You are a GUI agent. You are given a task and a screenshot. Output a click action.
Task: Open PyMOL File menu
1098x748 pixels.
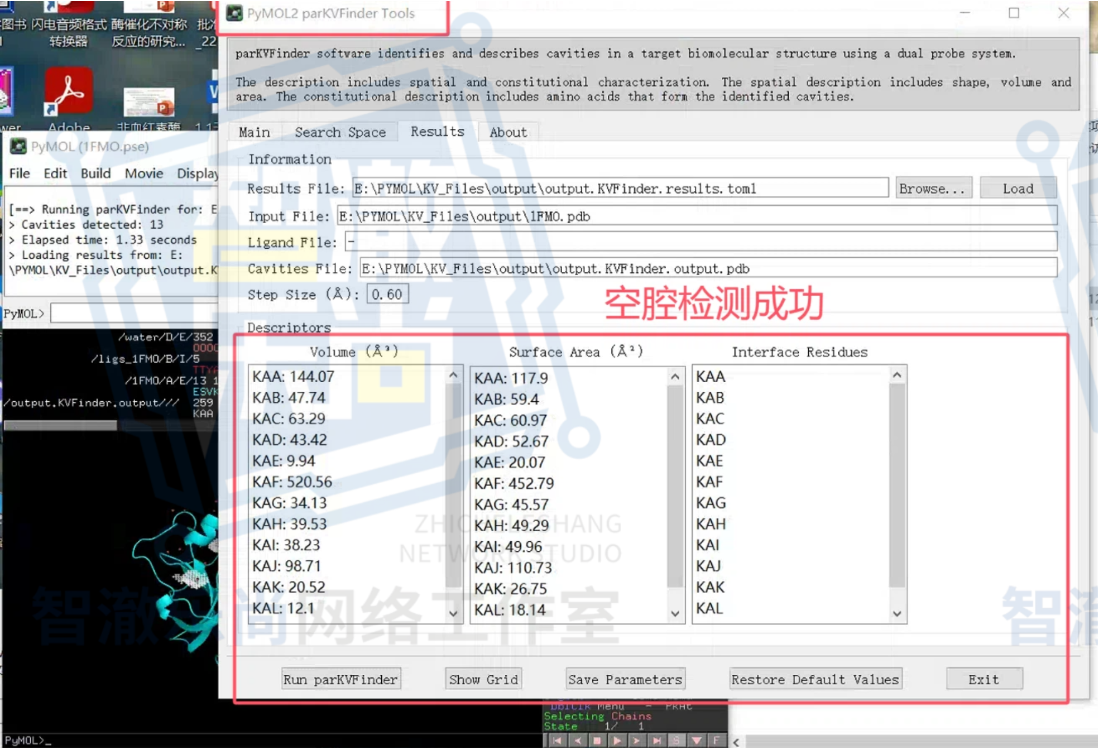pyautogui.click(x=19, y=173)
